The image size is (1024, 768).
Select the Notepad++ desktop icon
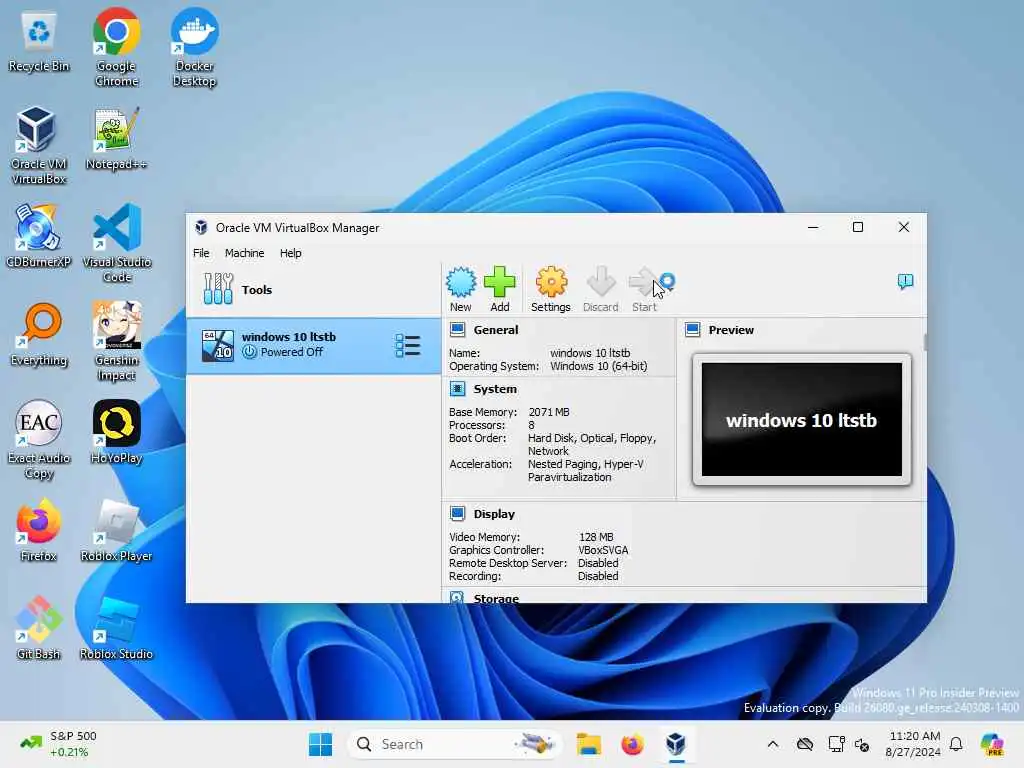(x=116, y=140)
